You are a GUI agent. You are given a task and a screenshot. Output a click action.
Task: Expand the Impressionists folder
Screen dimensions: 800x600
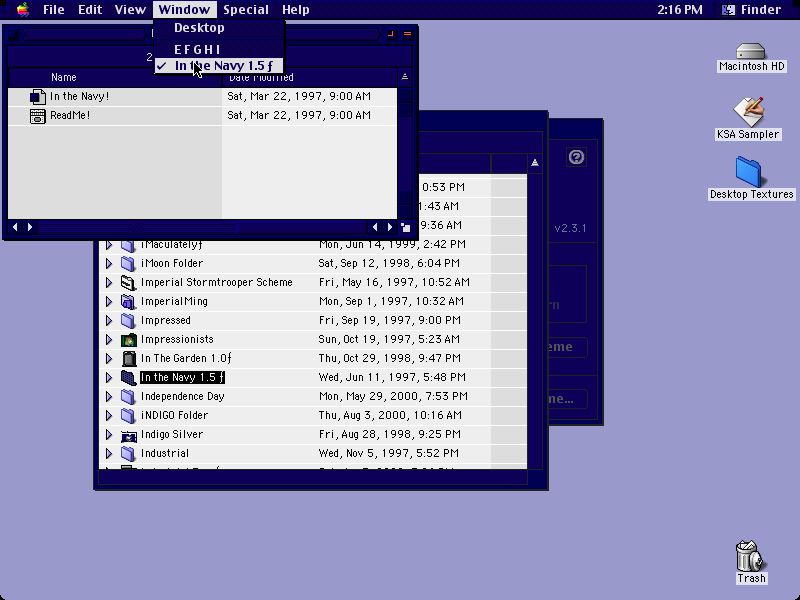pos(109,340)
